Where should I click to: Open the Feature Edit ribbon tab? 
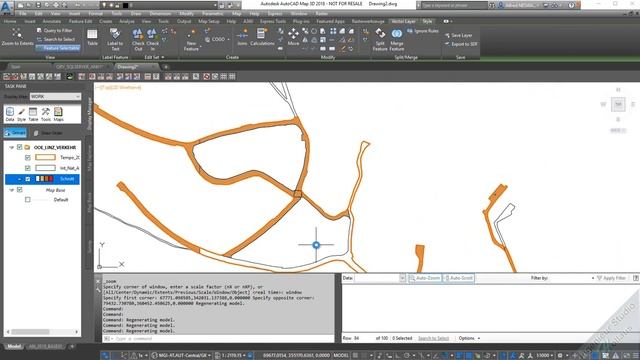(x=80, y=21)
